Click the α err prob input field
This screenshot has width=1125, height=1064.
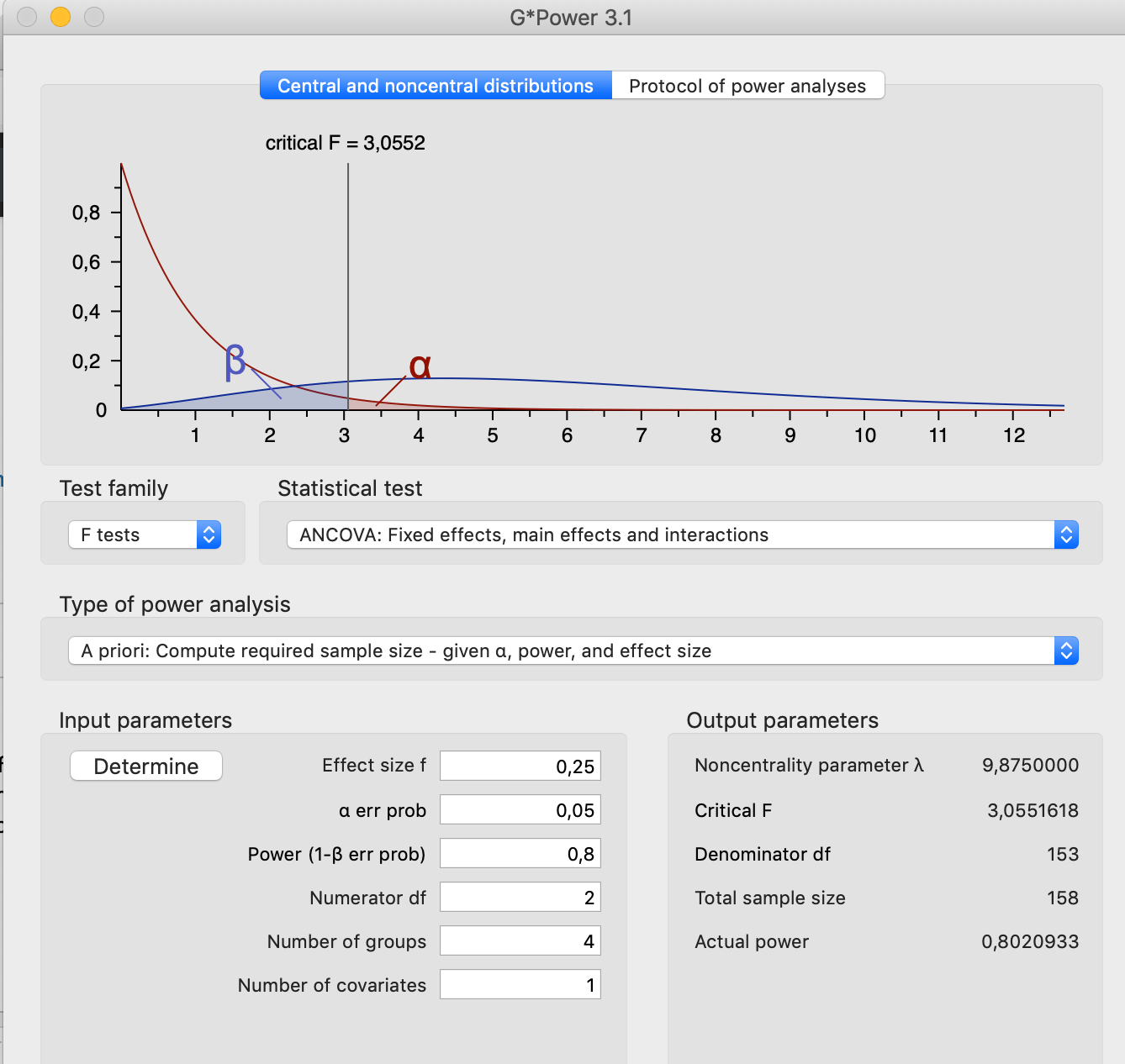point(520,809)
